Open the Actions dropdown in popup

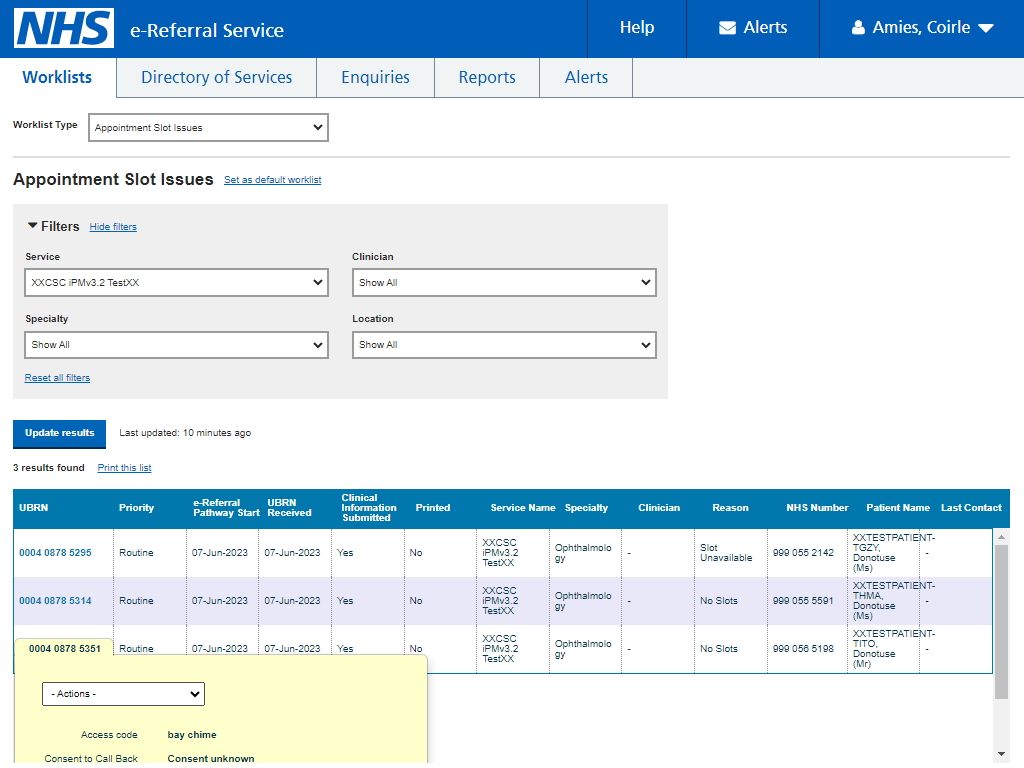[x=123, y=694]
